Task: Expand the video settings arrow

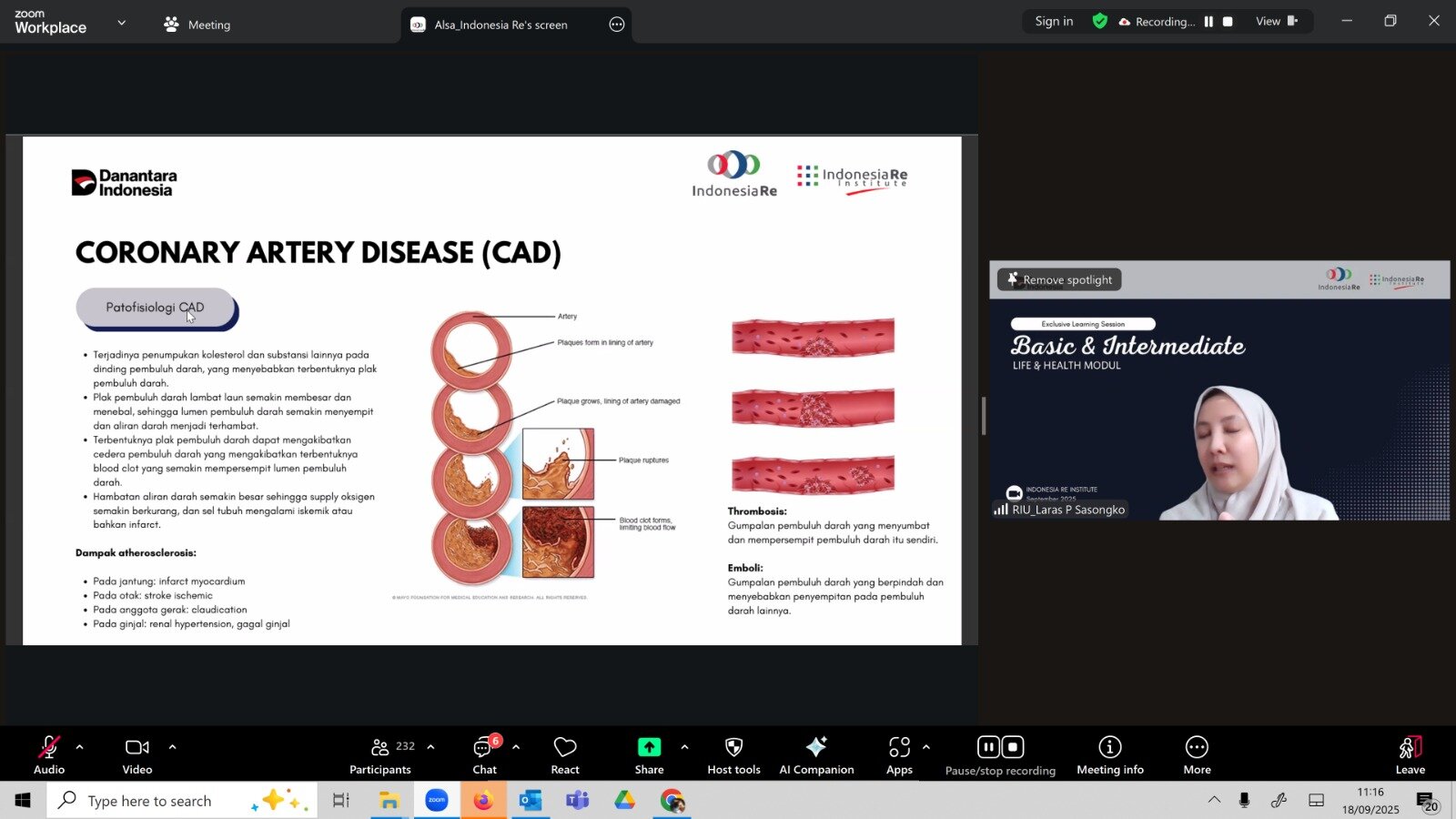Action: point(172,747)
